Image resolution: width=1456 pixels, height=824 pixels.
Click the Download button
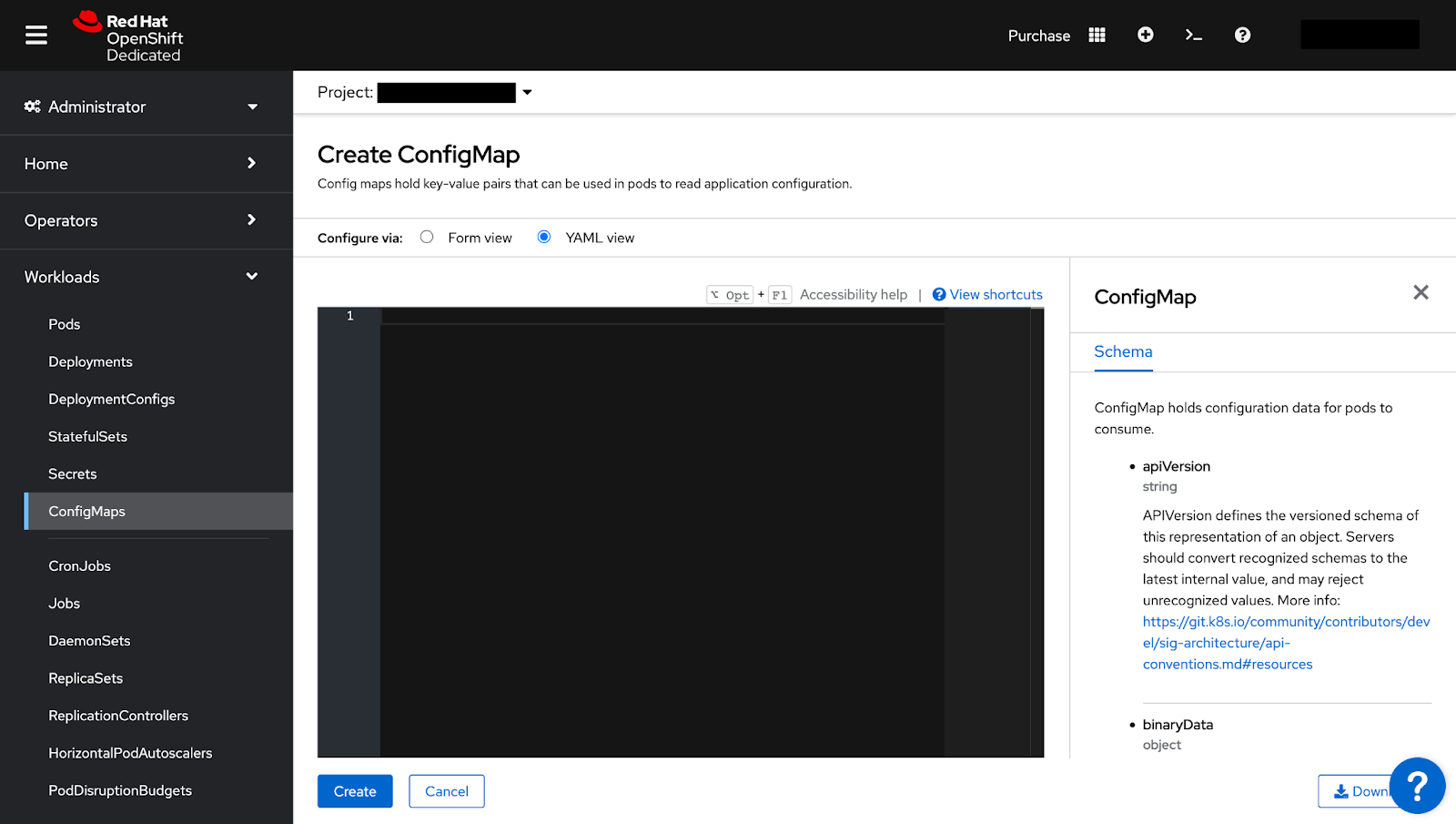tap(1356, 791)
